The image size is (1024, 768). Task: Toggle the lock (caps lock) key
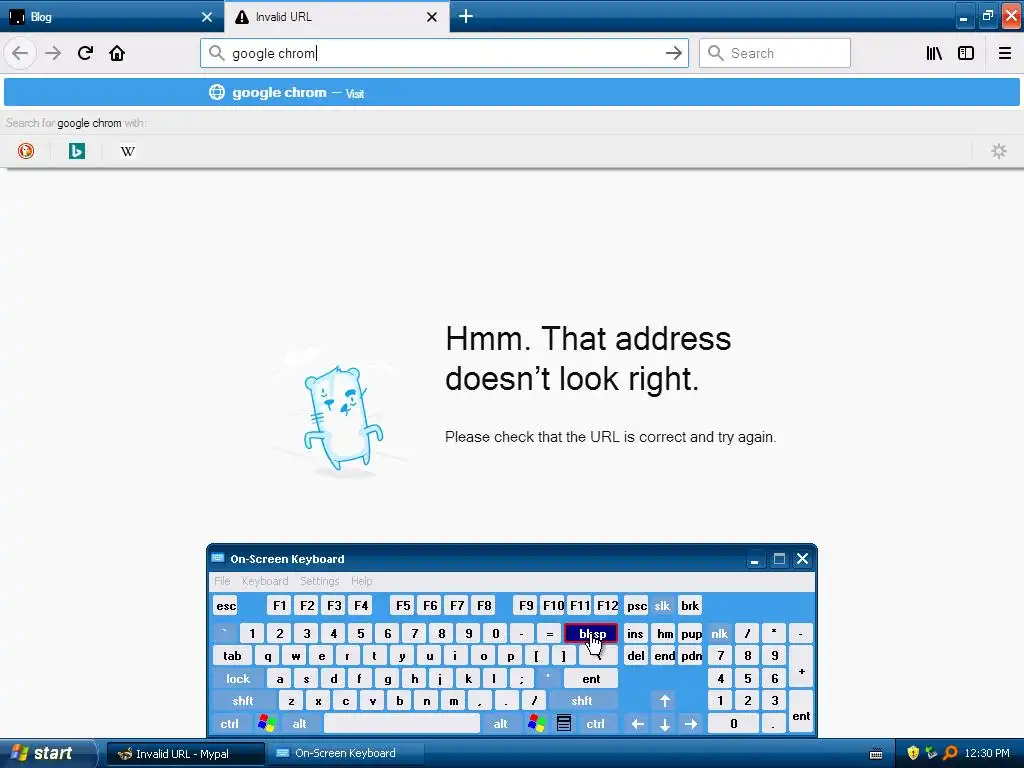[x=238, y=679]
